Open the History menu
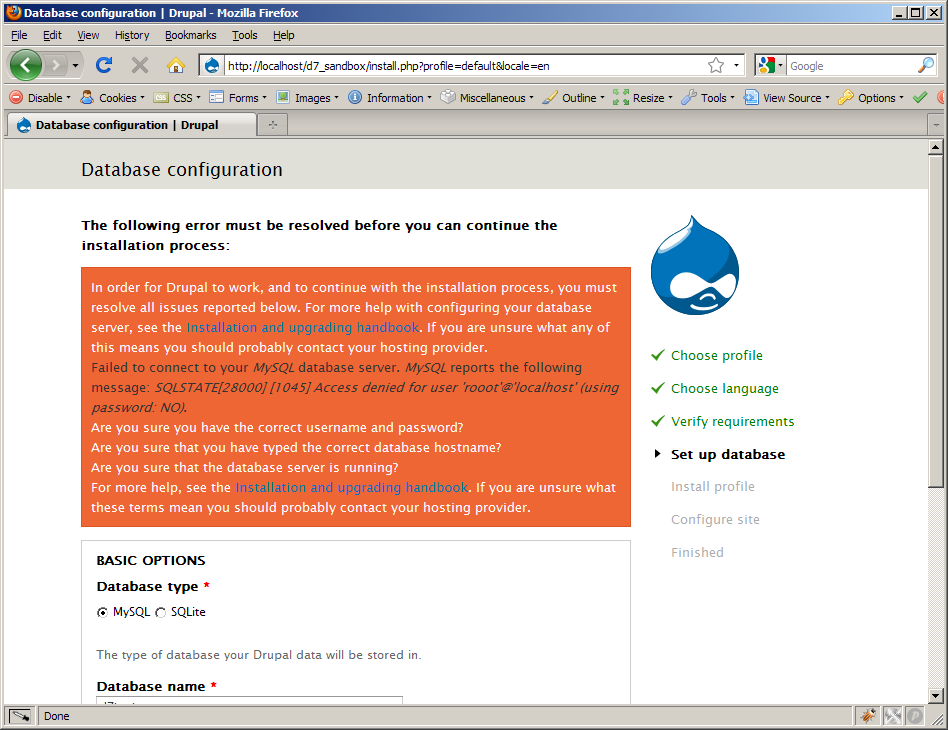This screenshot has width=948, height=730. tap(132, 35)
